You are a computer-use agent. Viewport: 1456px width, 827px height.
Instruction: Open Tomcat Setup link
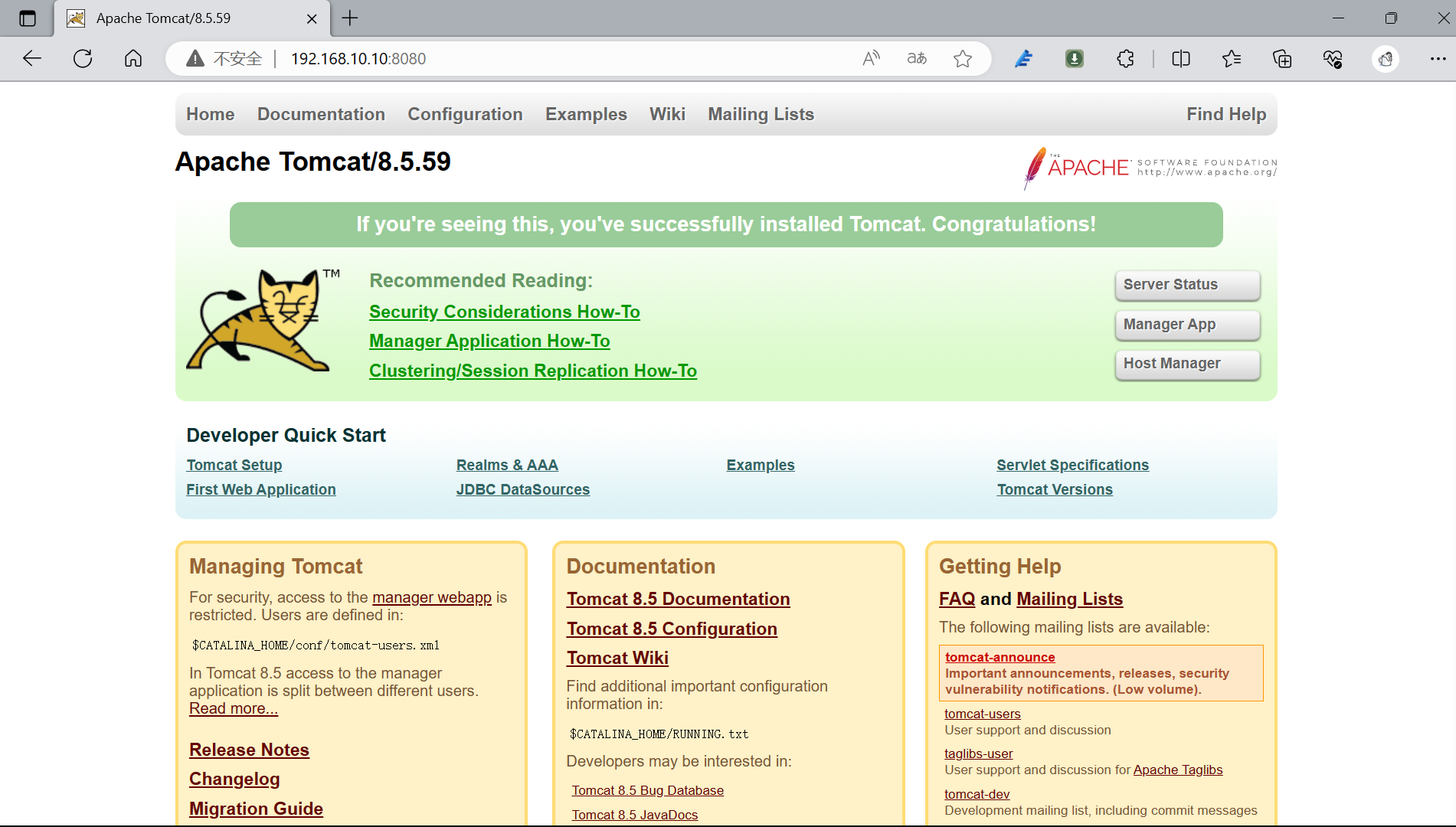[x=234, y=465]
